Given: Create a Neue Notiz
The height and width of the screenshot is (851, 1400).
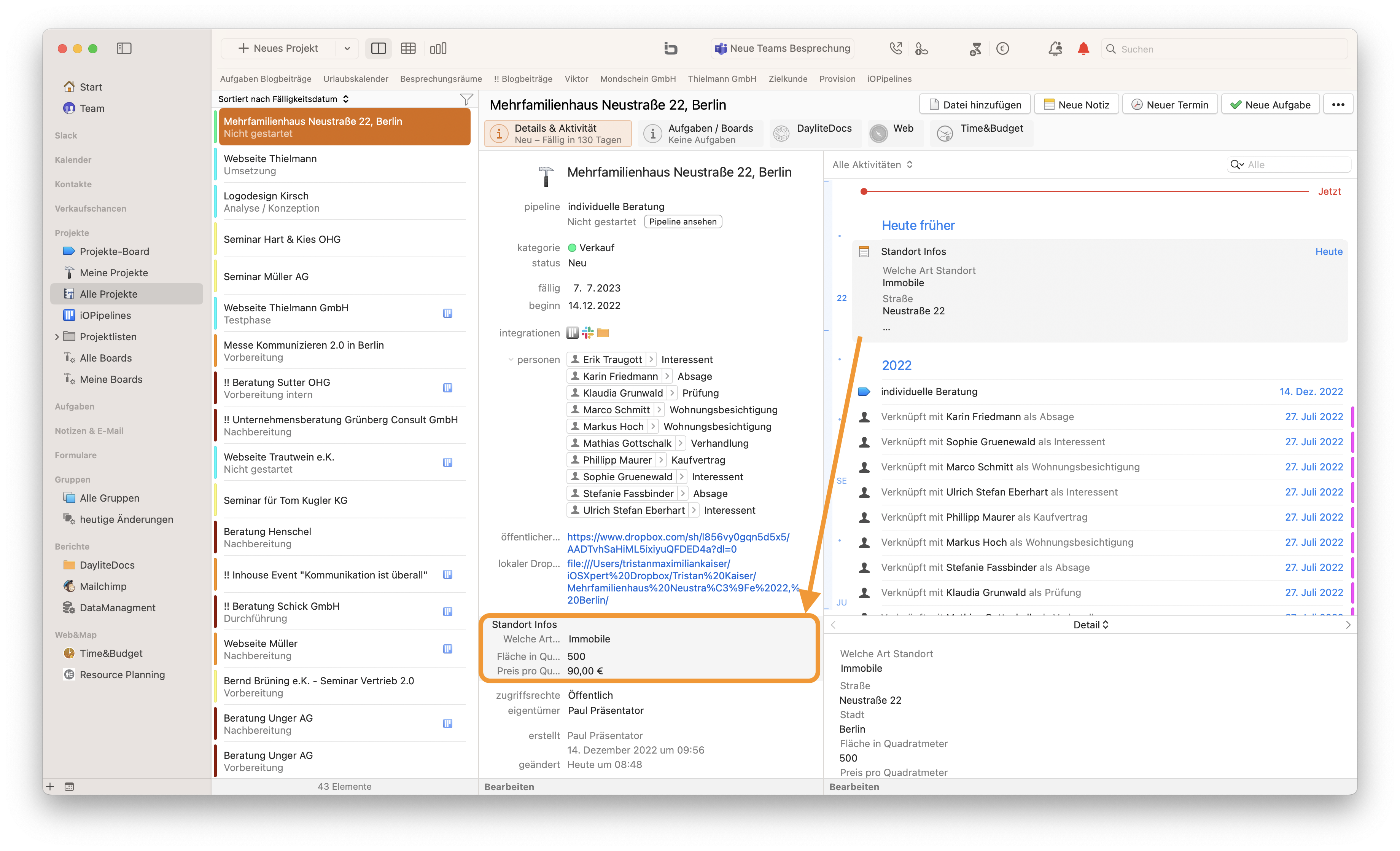Looking at the screenshot, I should 1077,105.
